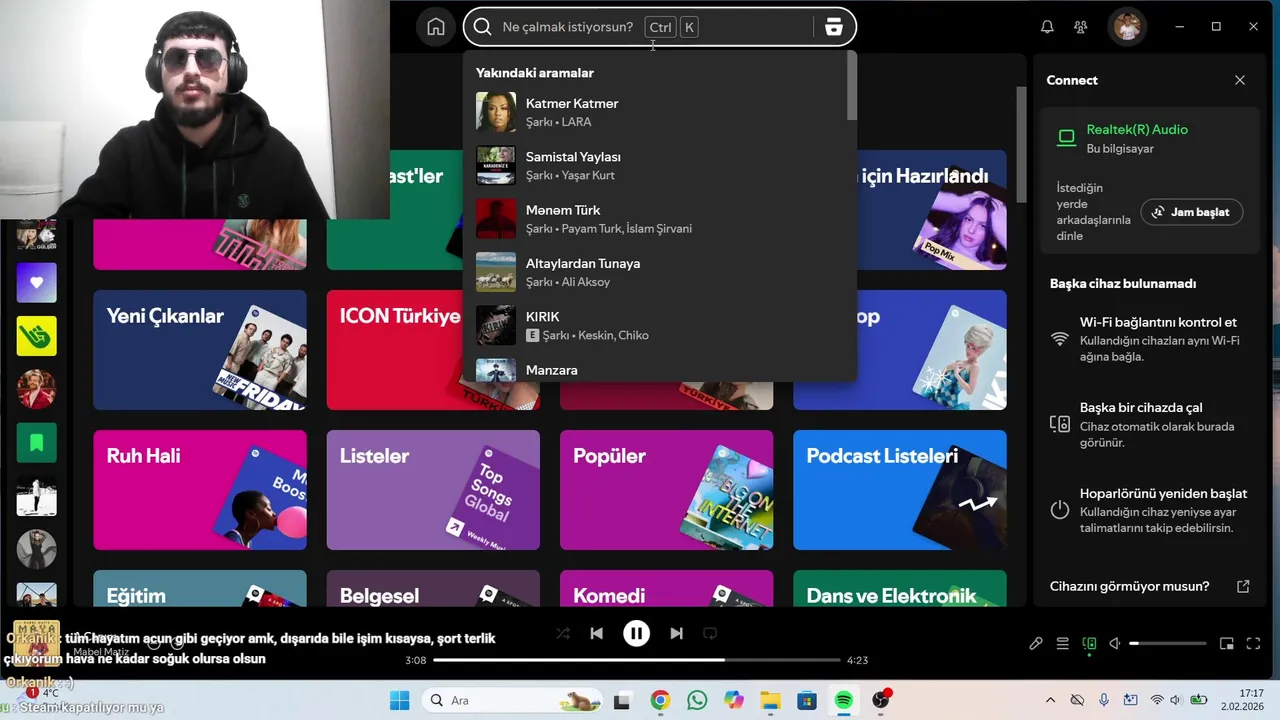This screenshot has height=720, width=1280.
Task: Open Copilot from taskbar
Action: tap(734, 700)
